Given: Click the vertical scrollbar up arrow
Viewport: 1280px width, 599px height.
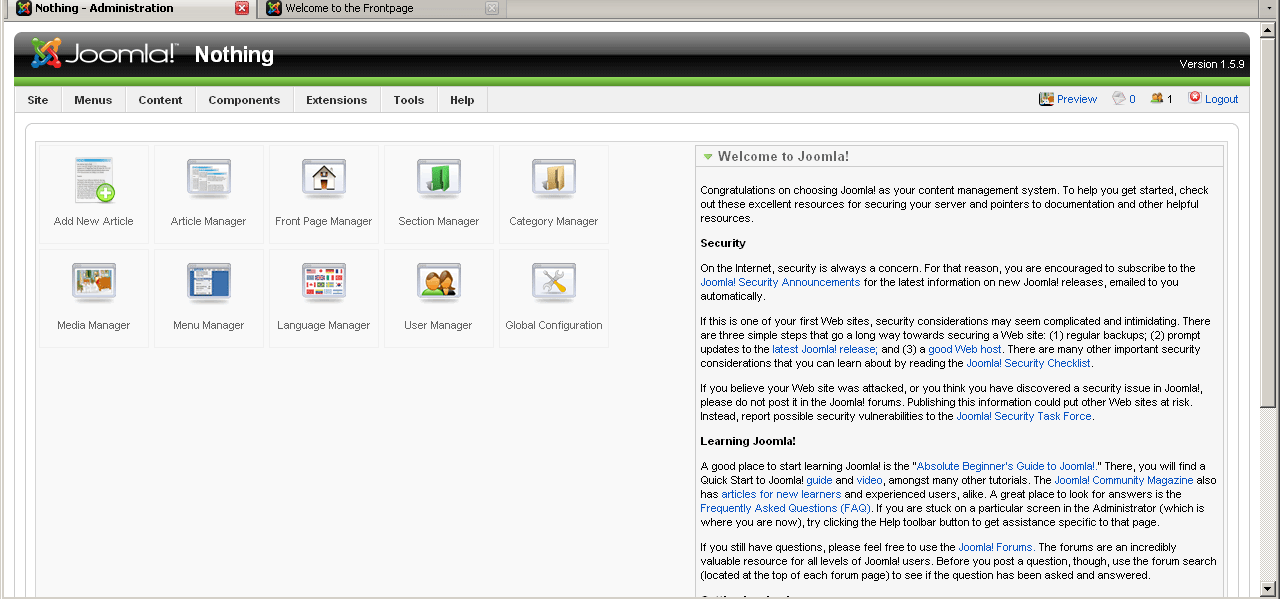Looking at the screenshot, I should (x=1269, y=29).
